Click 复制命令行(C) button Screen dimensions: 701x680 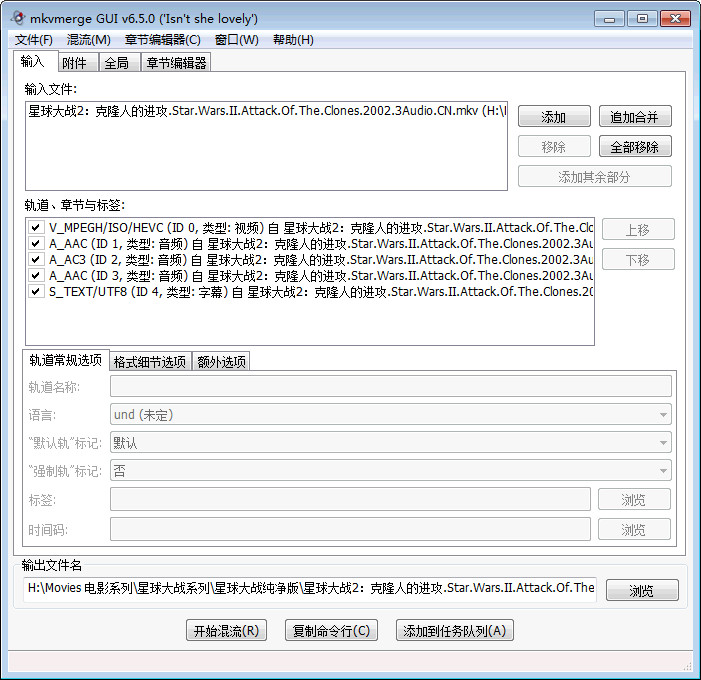point(331,630)
